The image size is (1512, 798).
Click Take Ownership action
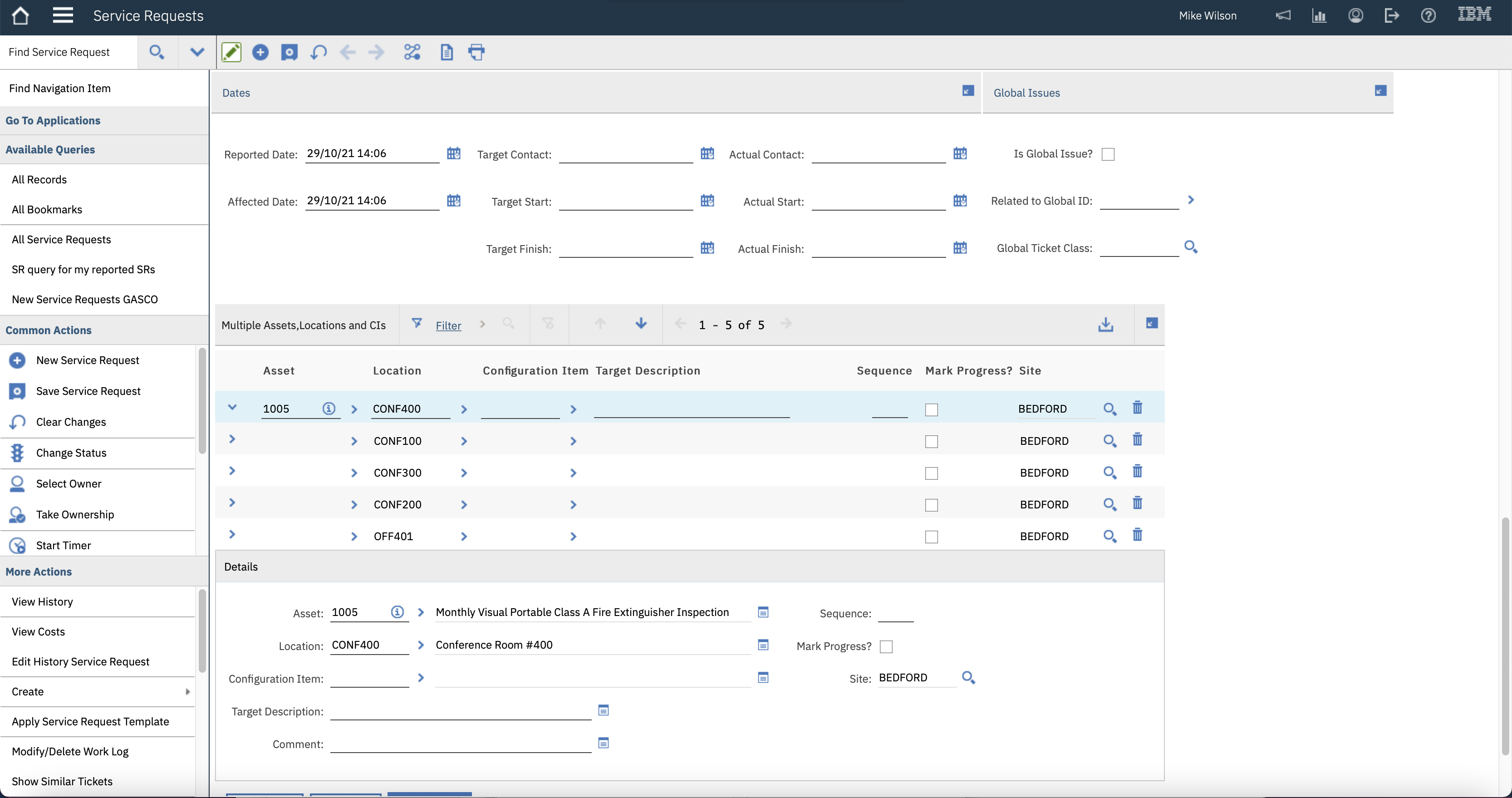coord(75,514)
